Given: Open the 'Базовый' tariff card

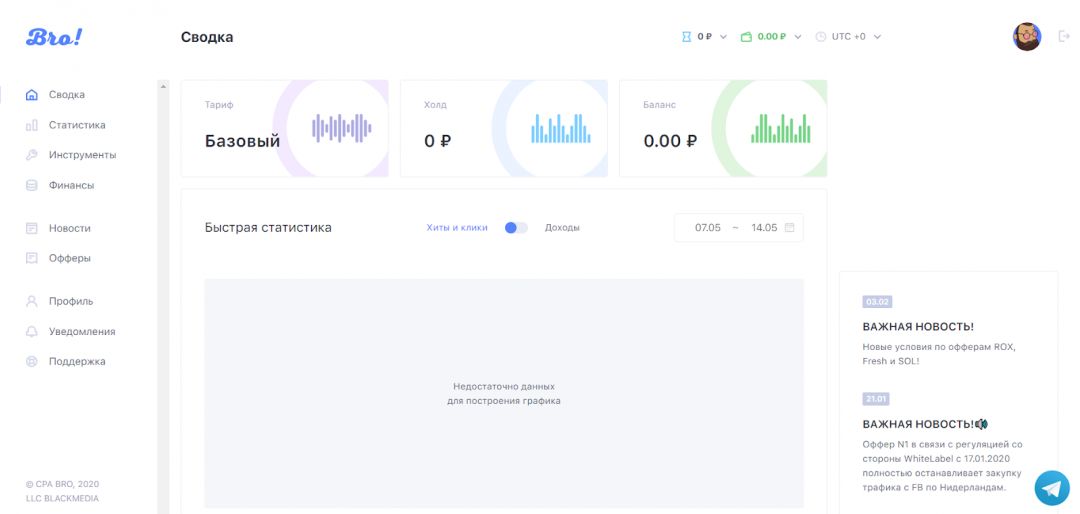Looking at the screenshot, I should point(284,129).
